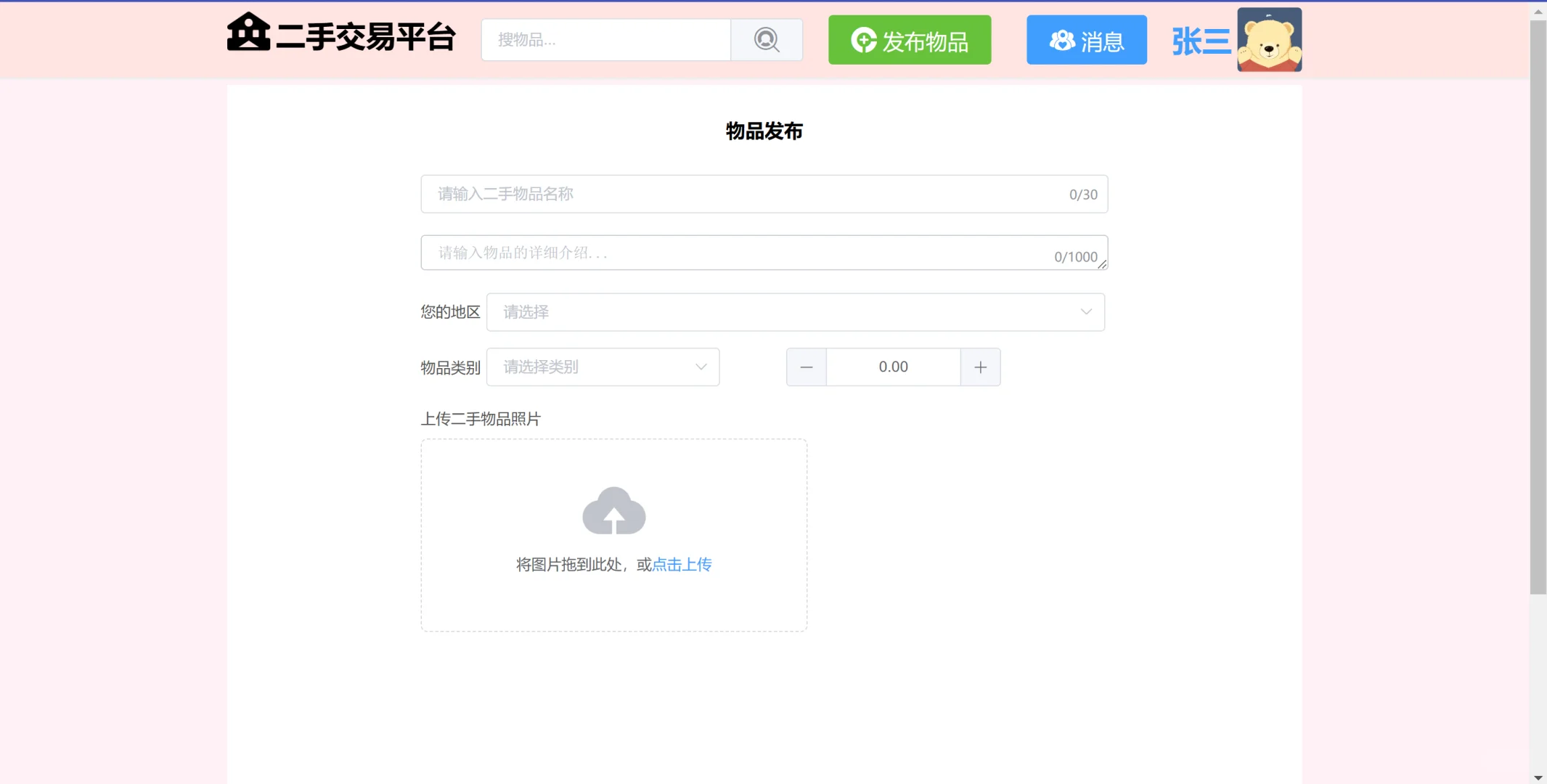Screen dimensions: 1547x784
Task: Click the minus icon to decrease price
Action: pos(806,367)
